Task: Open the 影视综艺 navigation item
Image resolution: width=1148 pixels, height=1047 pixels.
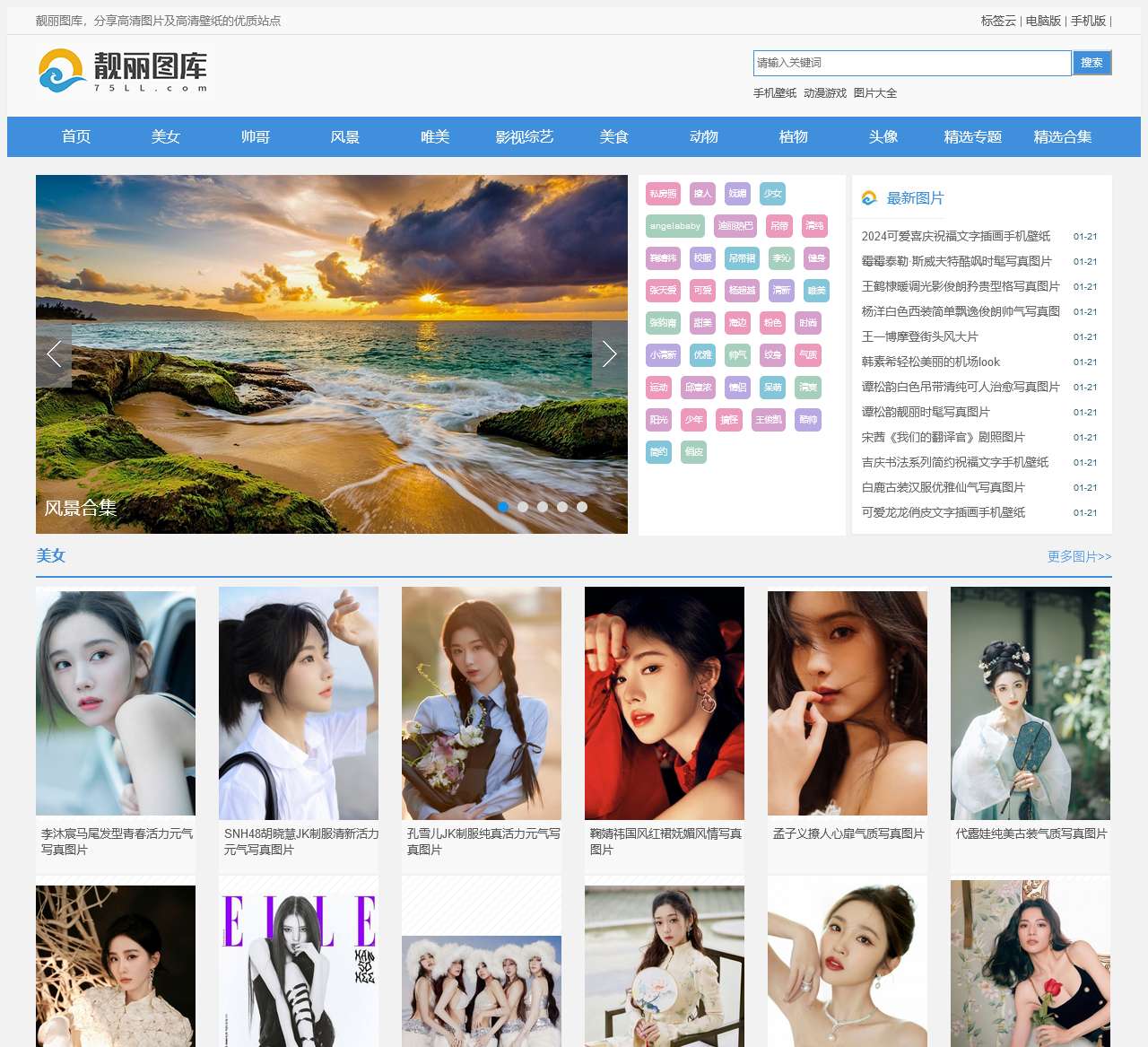Action: [x=525, y=137]
